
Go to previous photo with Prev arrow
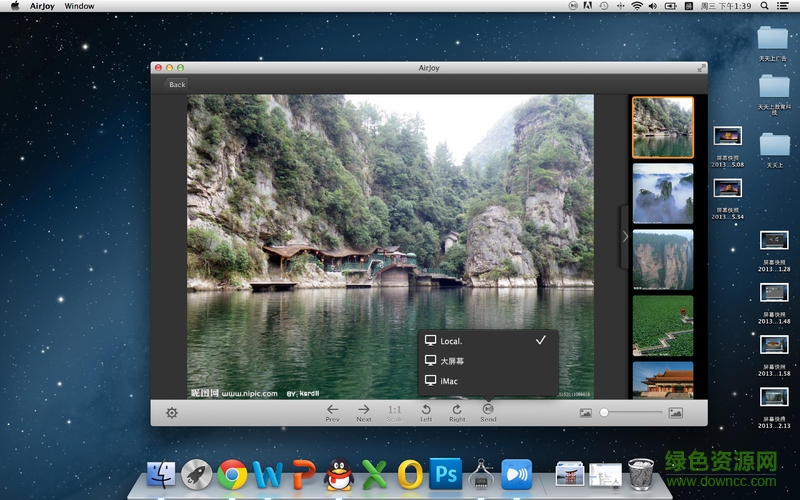click(332, 410)
